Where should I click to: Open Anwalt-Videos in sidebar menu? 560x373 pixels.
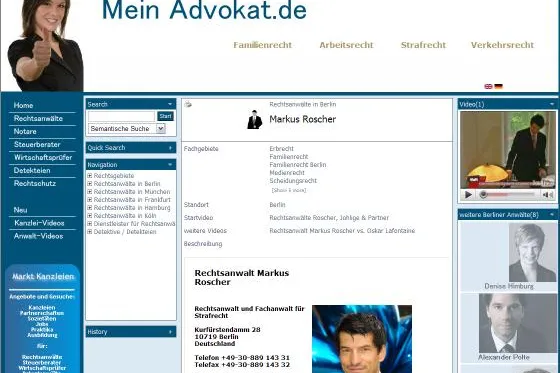(39, 236)
